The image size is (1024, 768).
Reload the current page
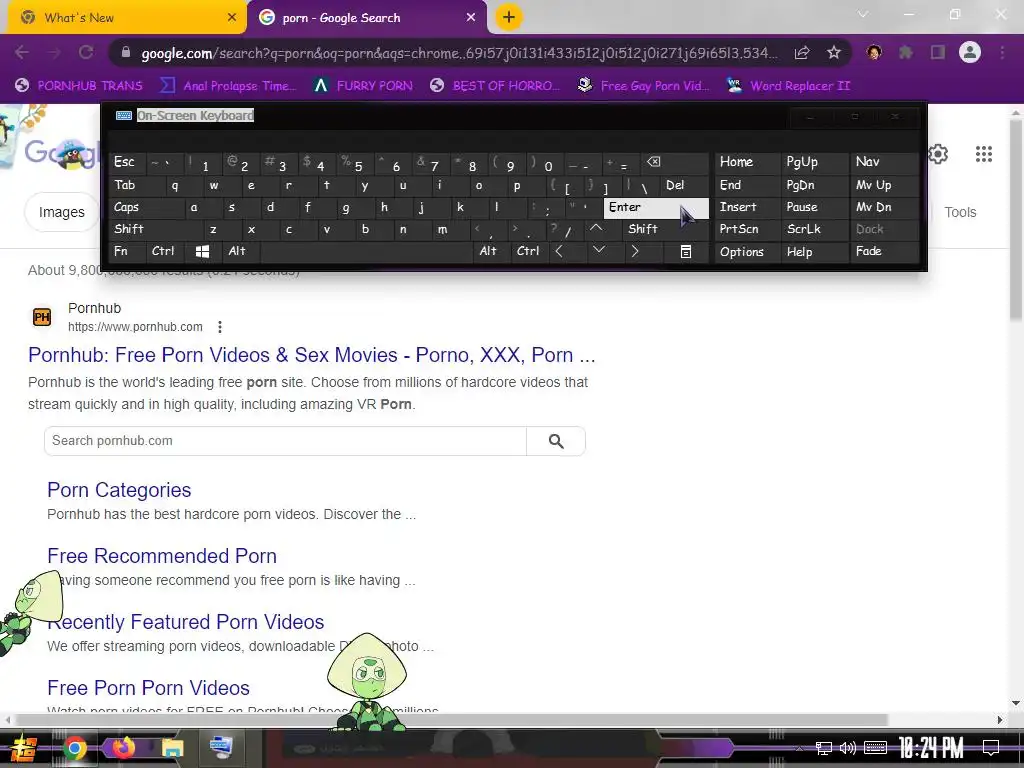click(x=86, y=53)
